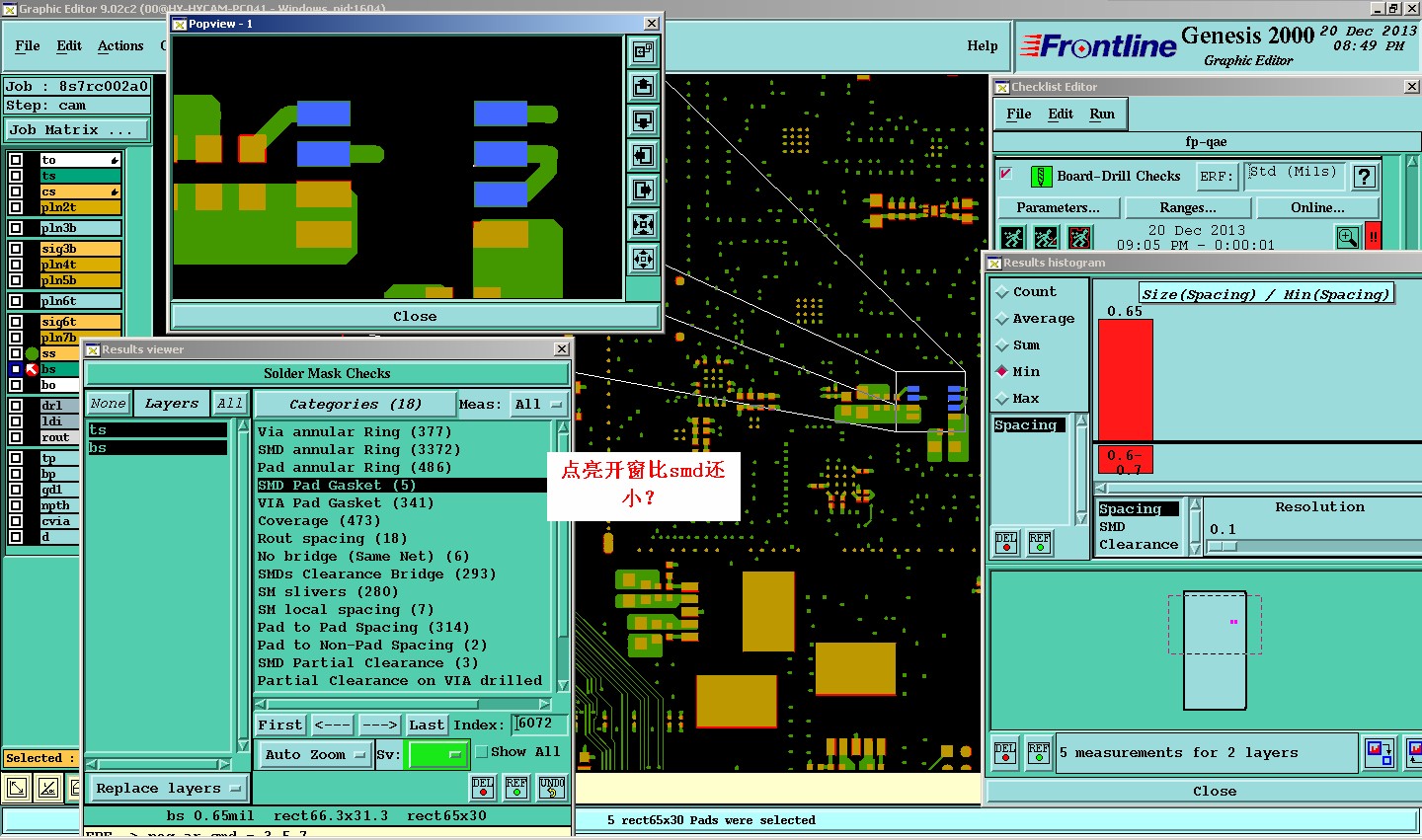Click the categories list horizontal scrollbar

click(x=403, y=705)
